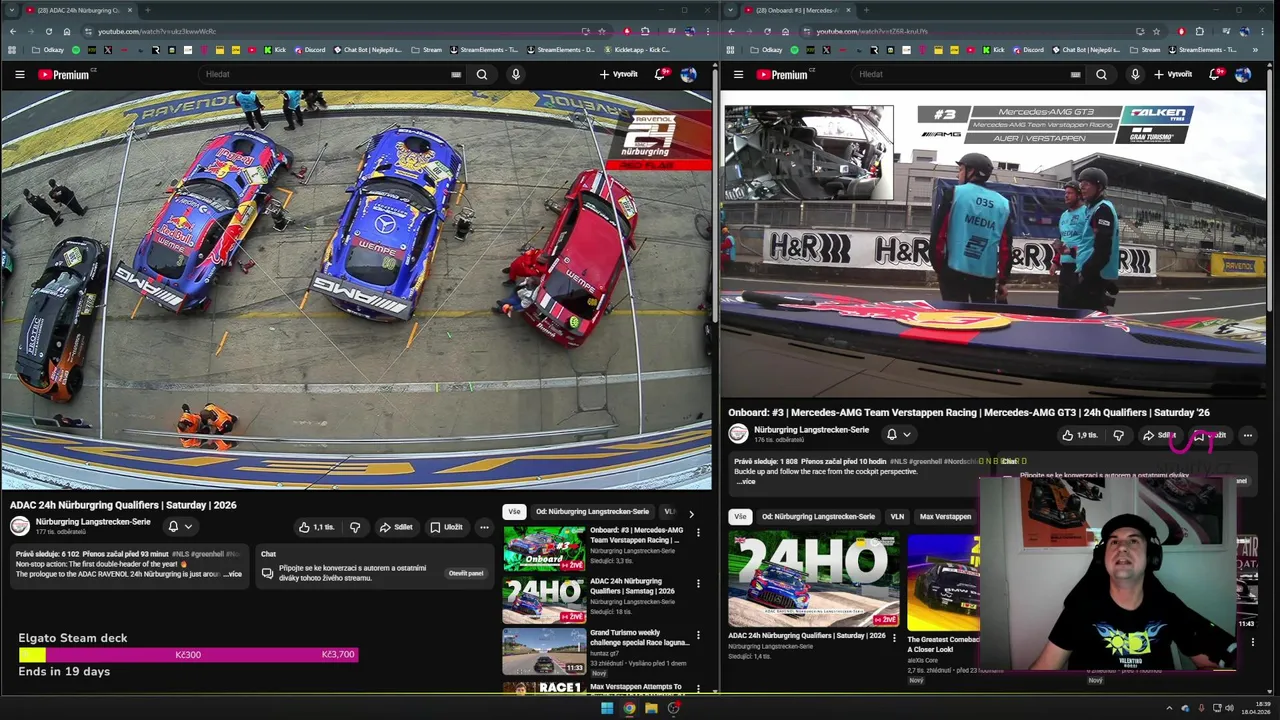Select VLN chip in right window
1280x720 pixels.
897,517
